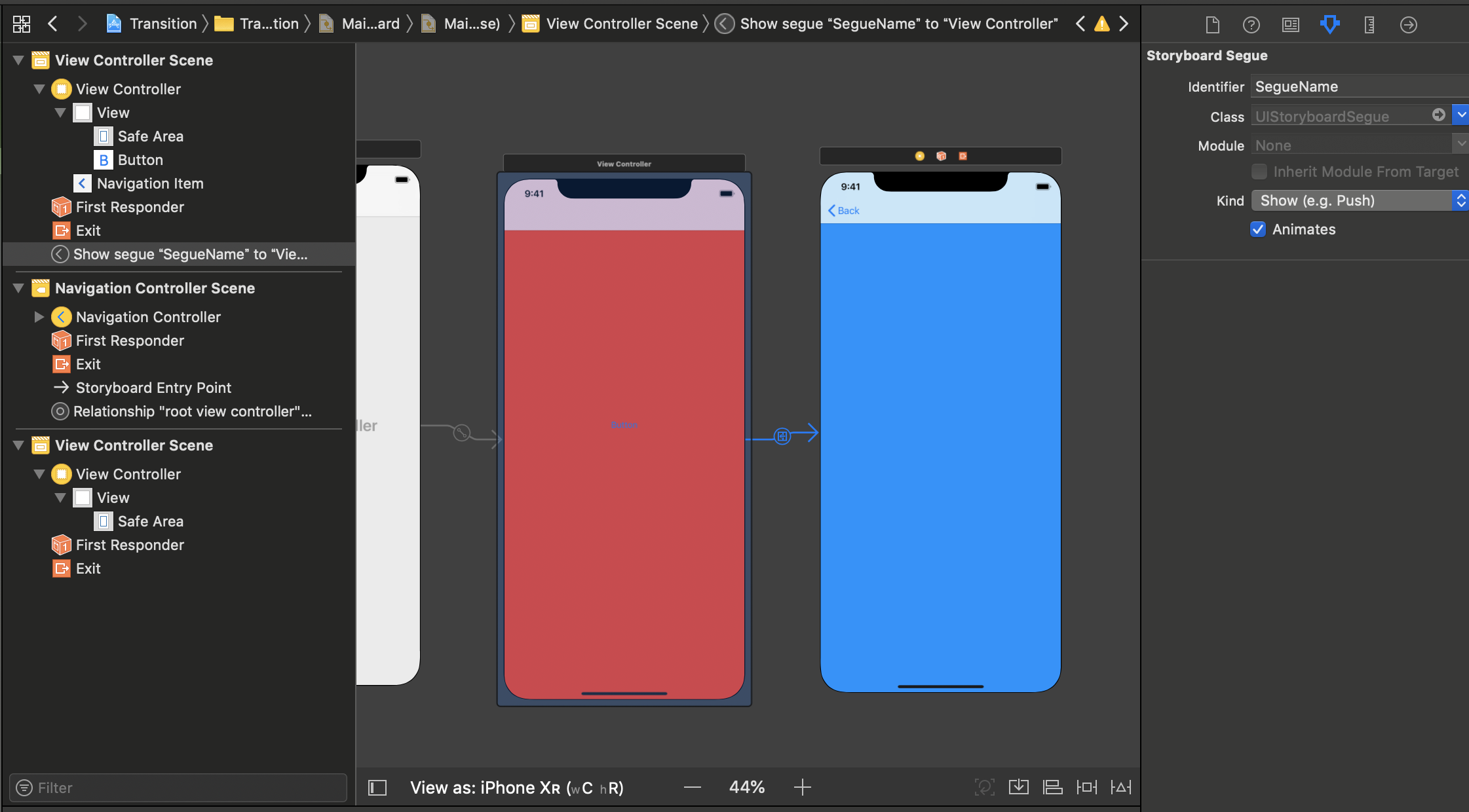Viewport: 1469px width, 812px height.
Task: Uncheck the Animates checkbox
Action: pos(1258,229)
